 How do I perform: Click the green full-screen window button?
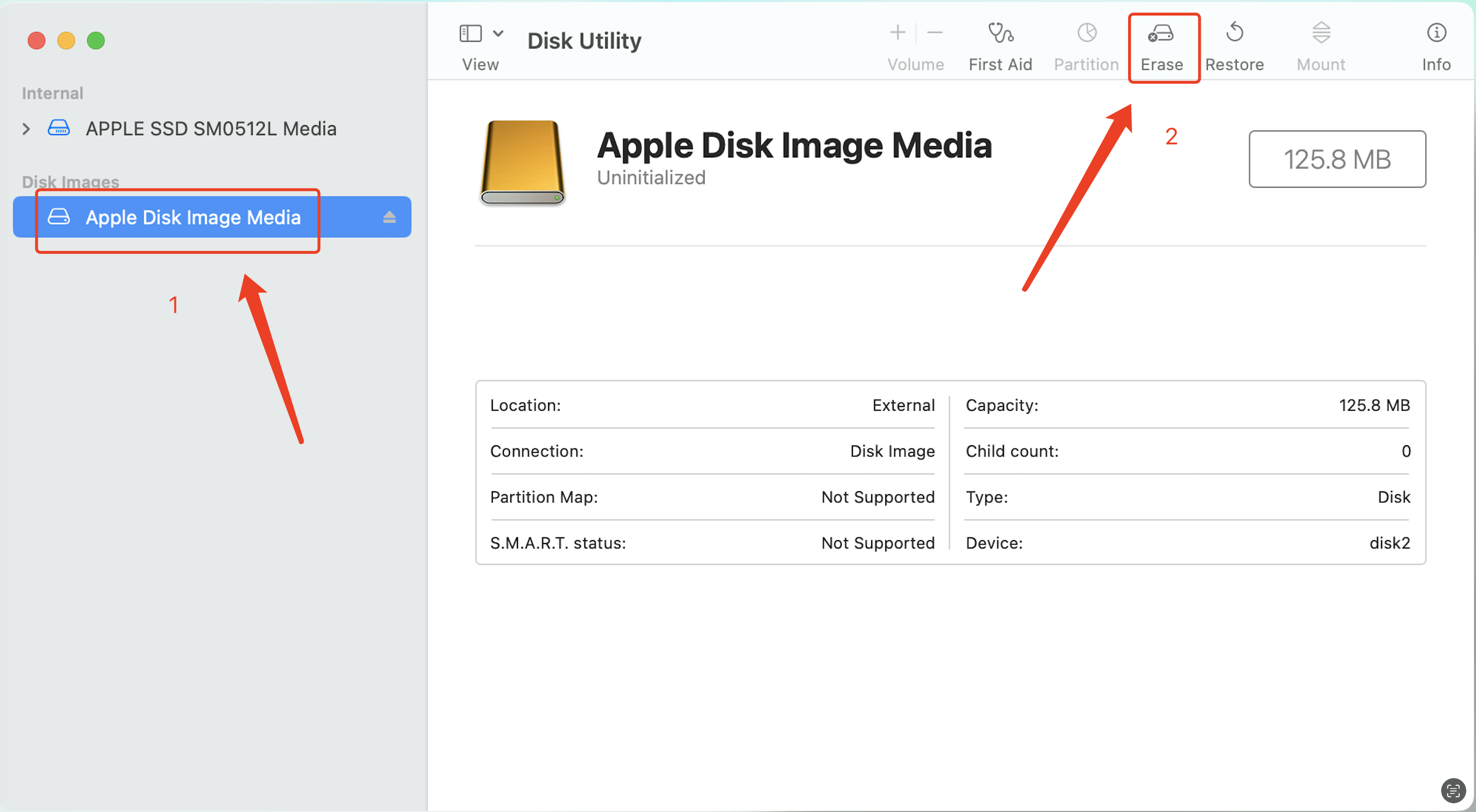tap(95, 41)
